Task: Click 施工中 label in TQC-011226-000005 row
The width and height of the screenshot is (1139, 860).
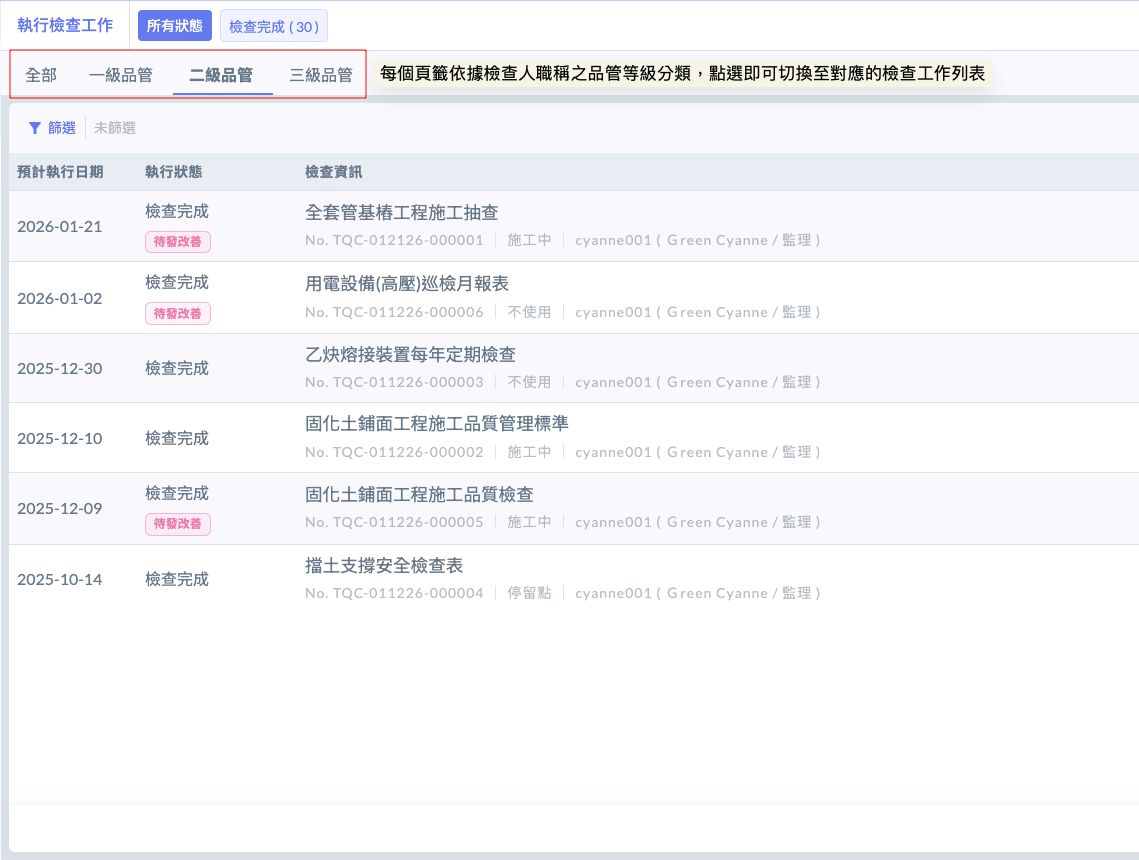Action: [530, 522]
